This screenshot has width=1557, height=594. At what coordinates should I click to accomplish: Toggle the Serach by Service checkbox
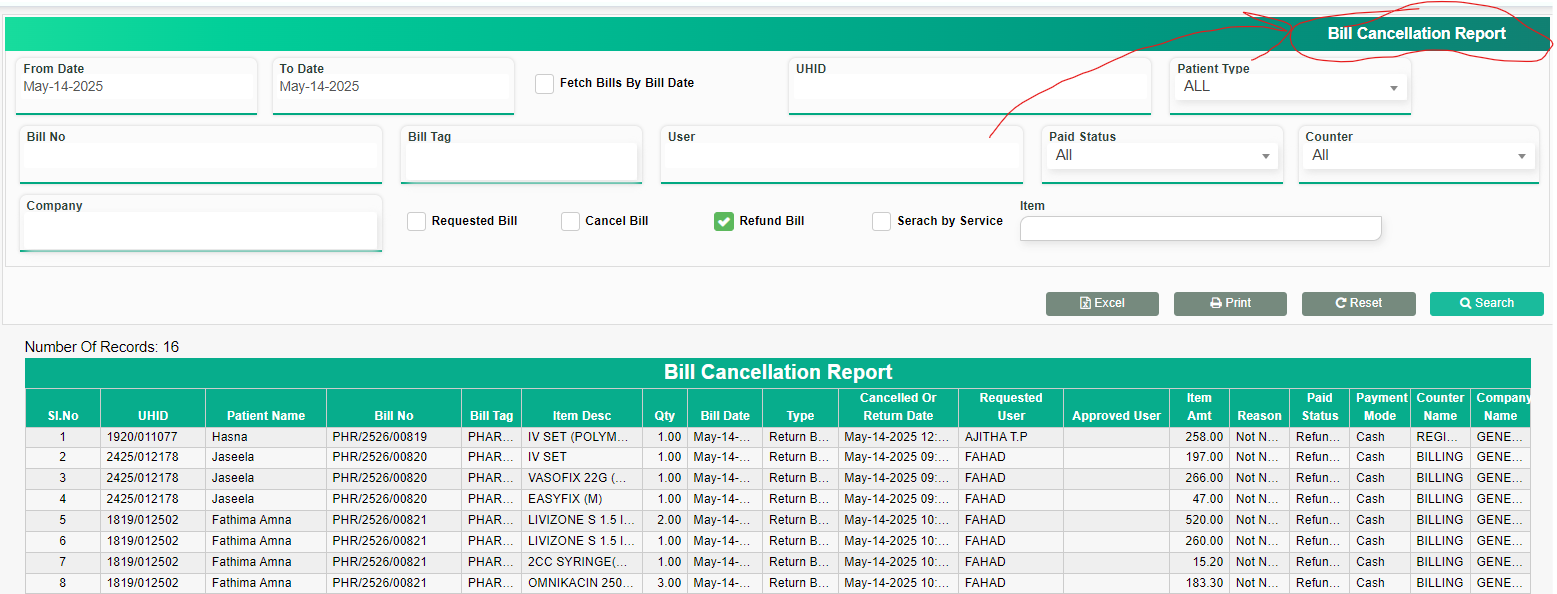[x=881, y=222]
